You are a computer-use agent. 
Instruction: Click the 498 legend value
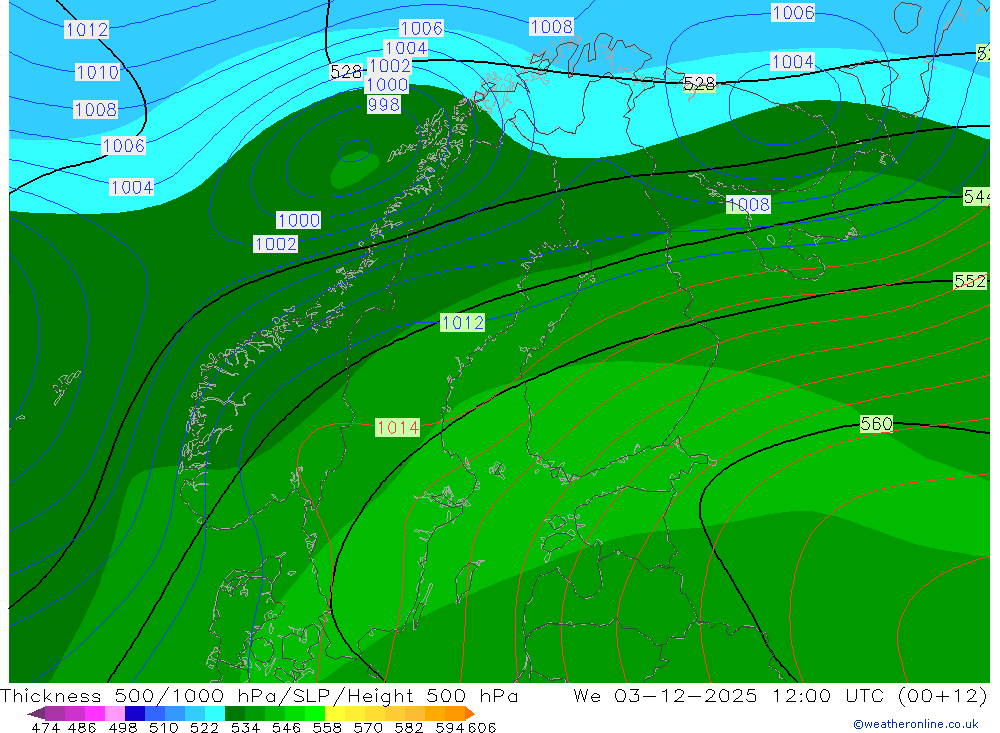[123, 727]
